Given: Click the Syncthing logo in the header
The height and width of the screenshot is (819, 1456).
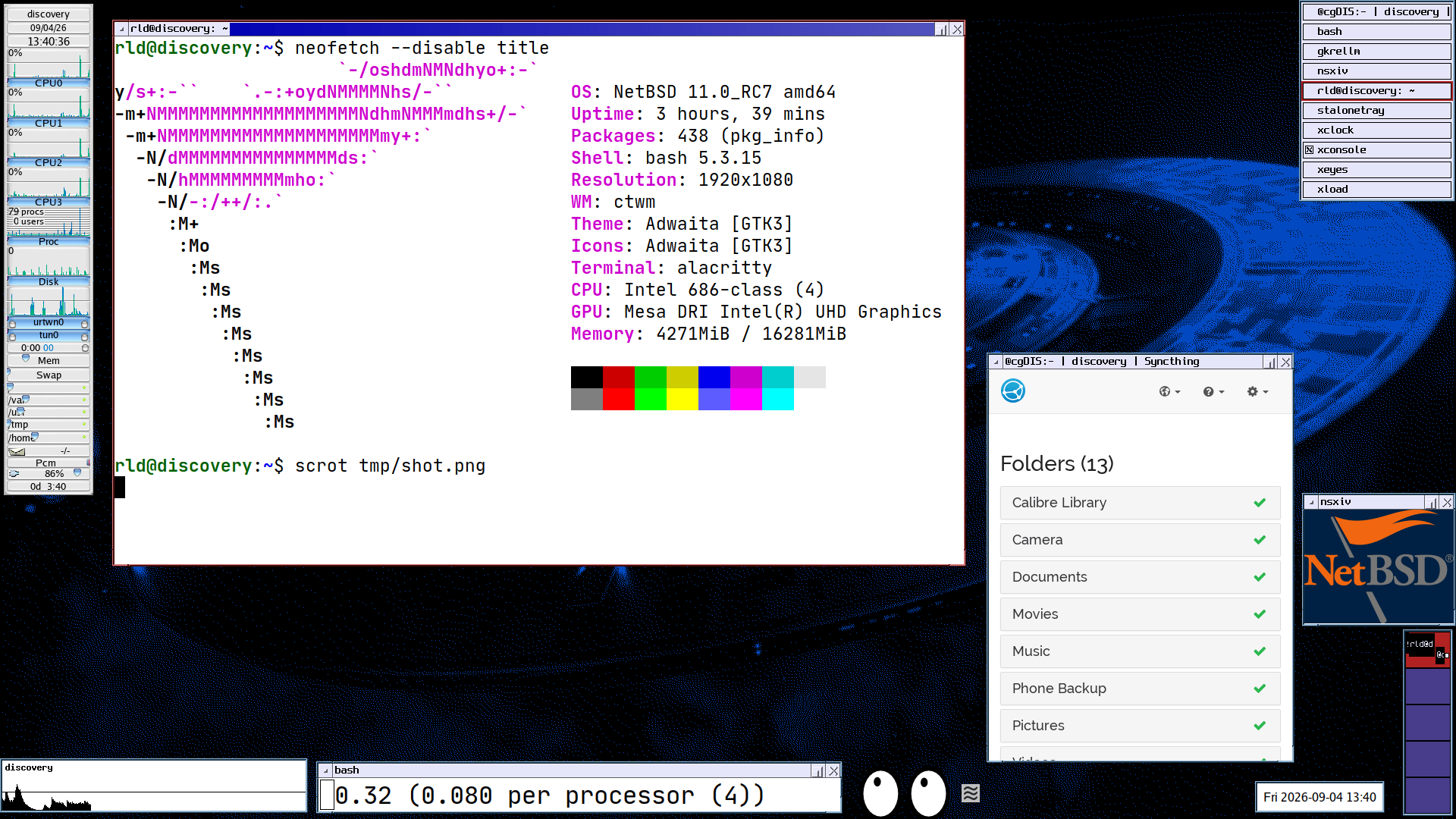Looking at the screenshot, I should coord(1013,391).
